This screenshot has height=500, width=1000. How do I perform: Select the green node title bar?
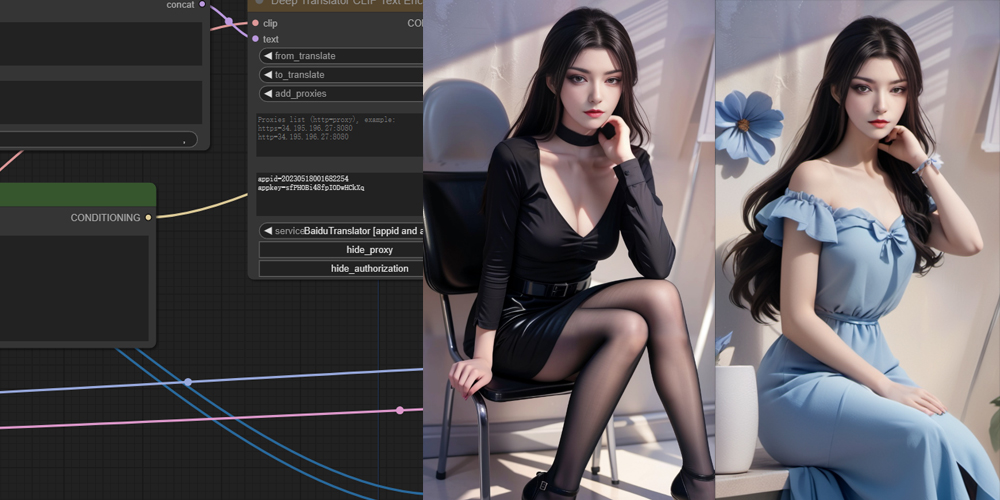(x=77, y=195)
